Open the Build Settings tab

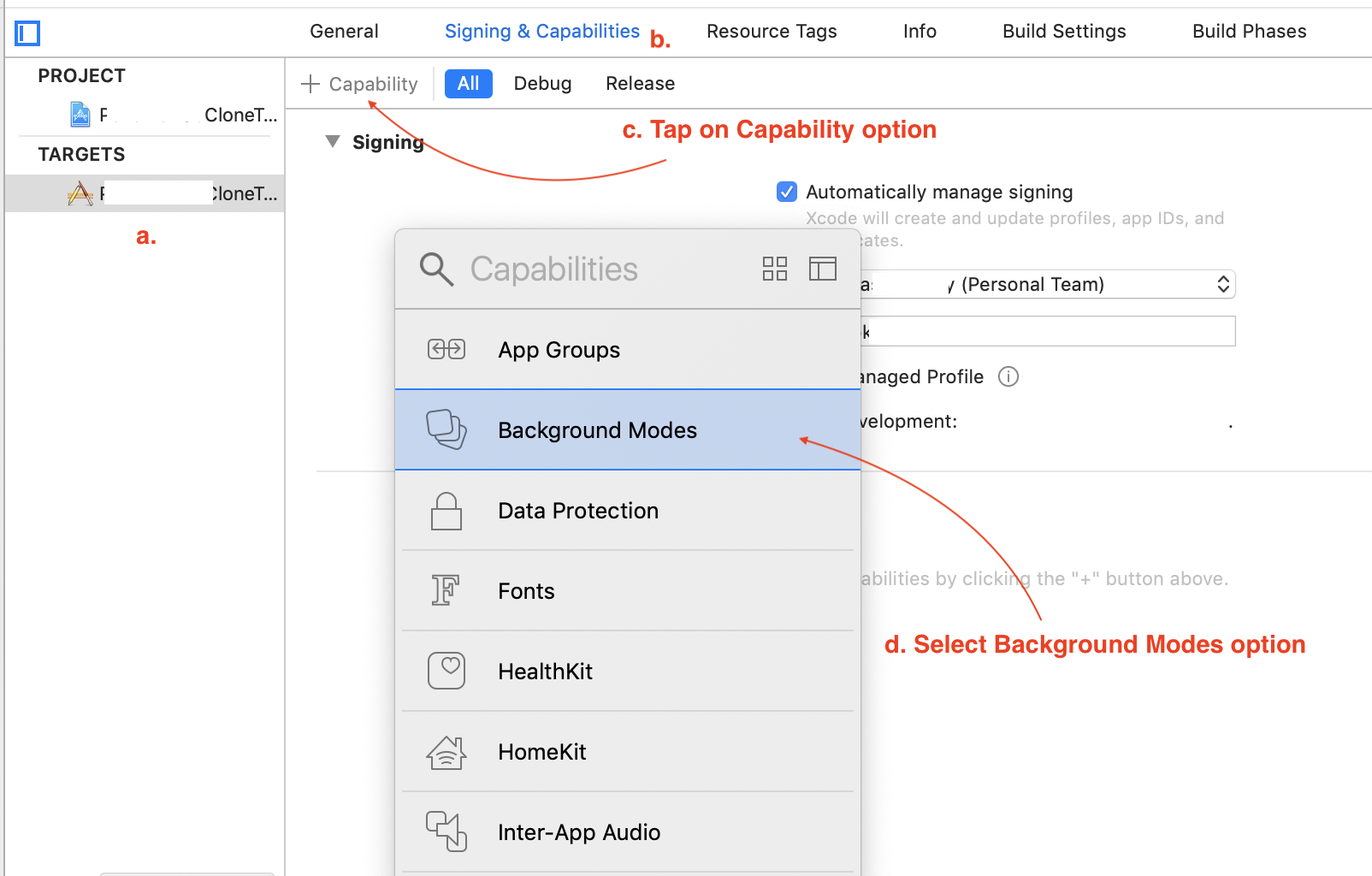pos(1064,32)
